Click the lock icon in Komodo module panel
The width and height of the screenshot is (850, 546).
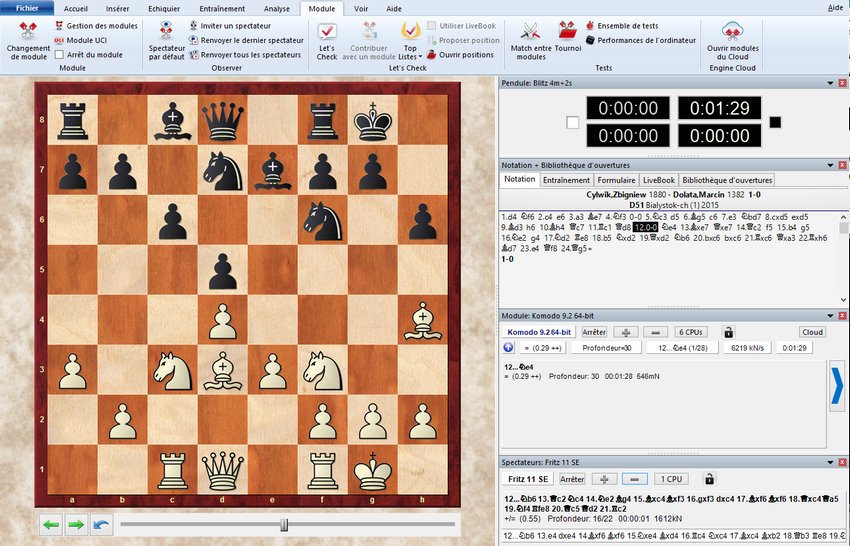click(728, 332)
